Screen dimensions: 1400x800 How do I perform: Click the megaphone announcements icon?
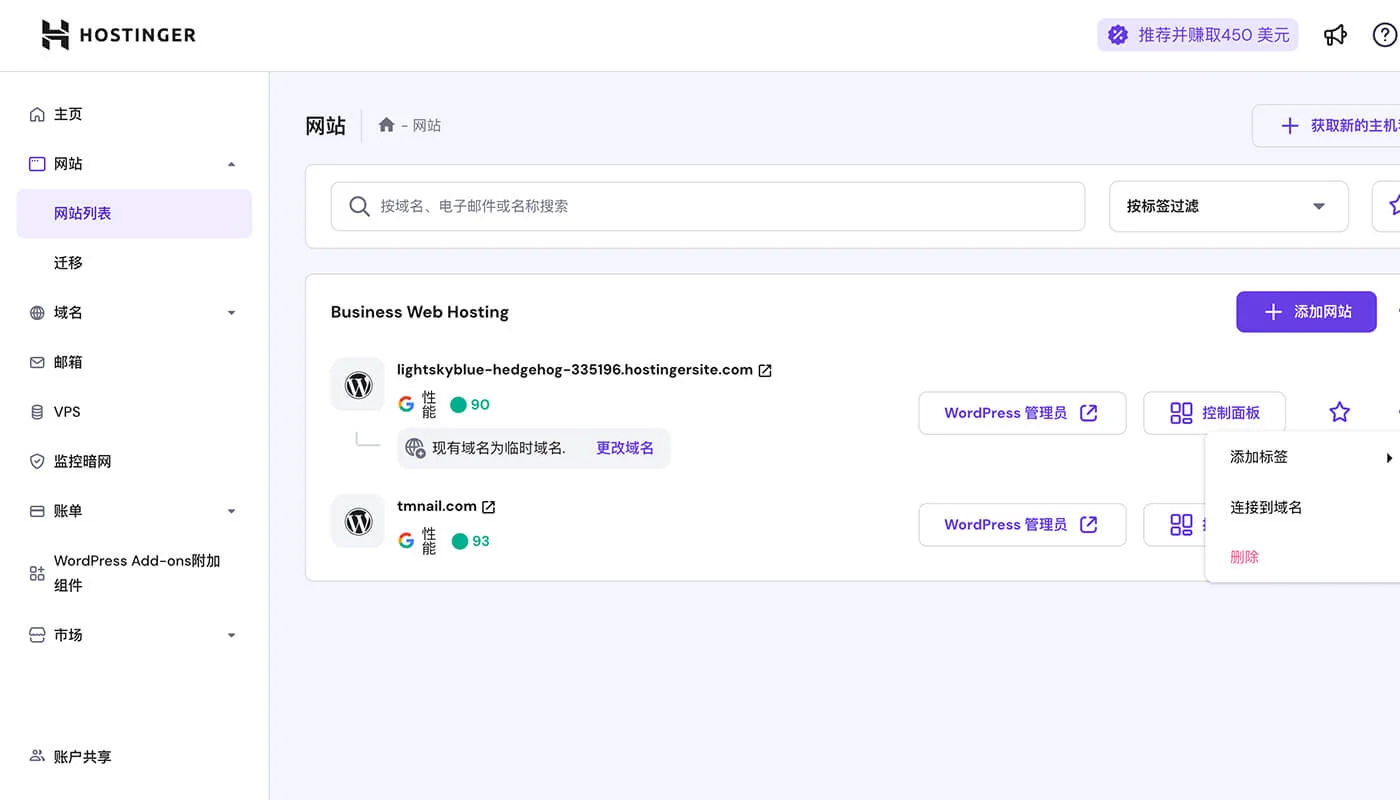1336,35
